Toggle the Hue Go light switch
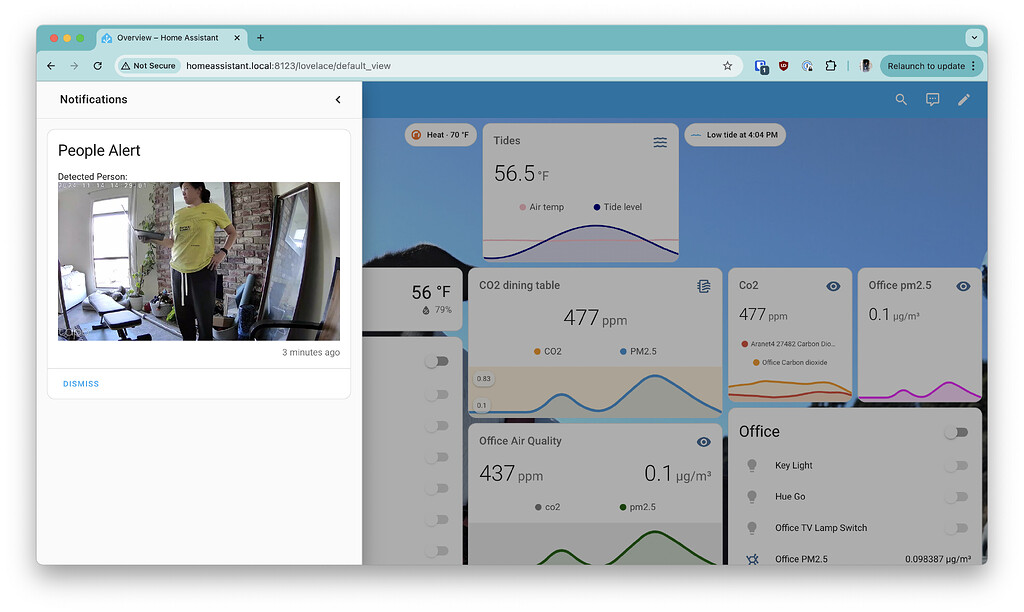The image size is (1024, 612). 958,496
